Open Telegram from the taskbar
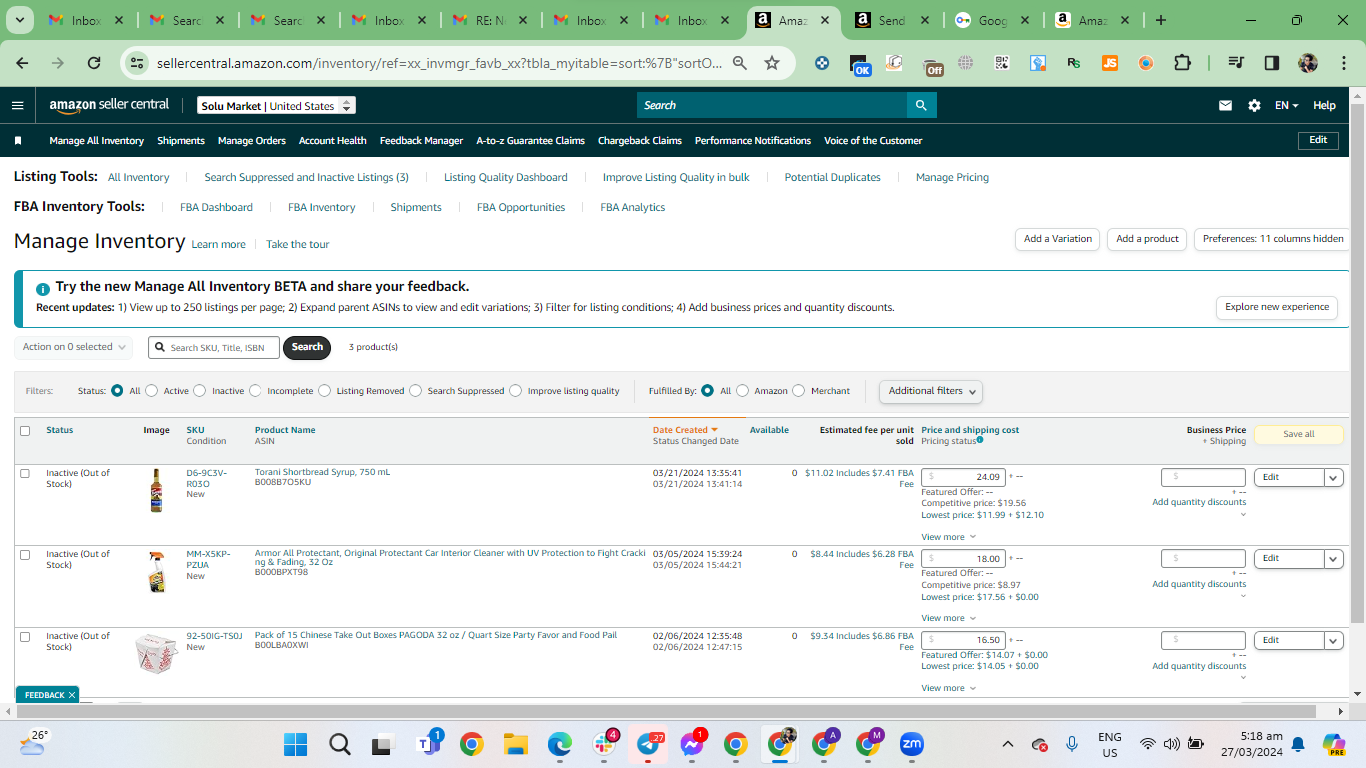The width and height of the screenshot is (1366, 768). pyautogui.click(x=647, y=745)
